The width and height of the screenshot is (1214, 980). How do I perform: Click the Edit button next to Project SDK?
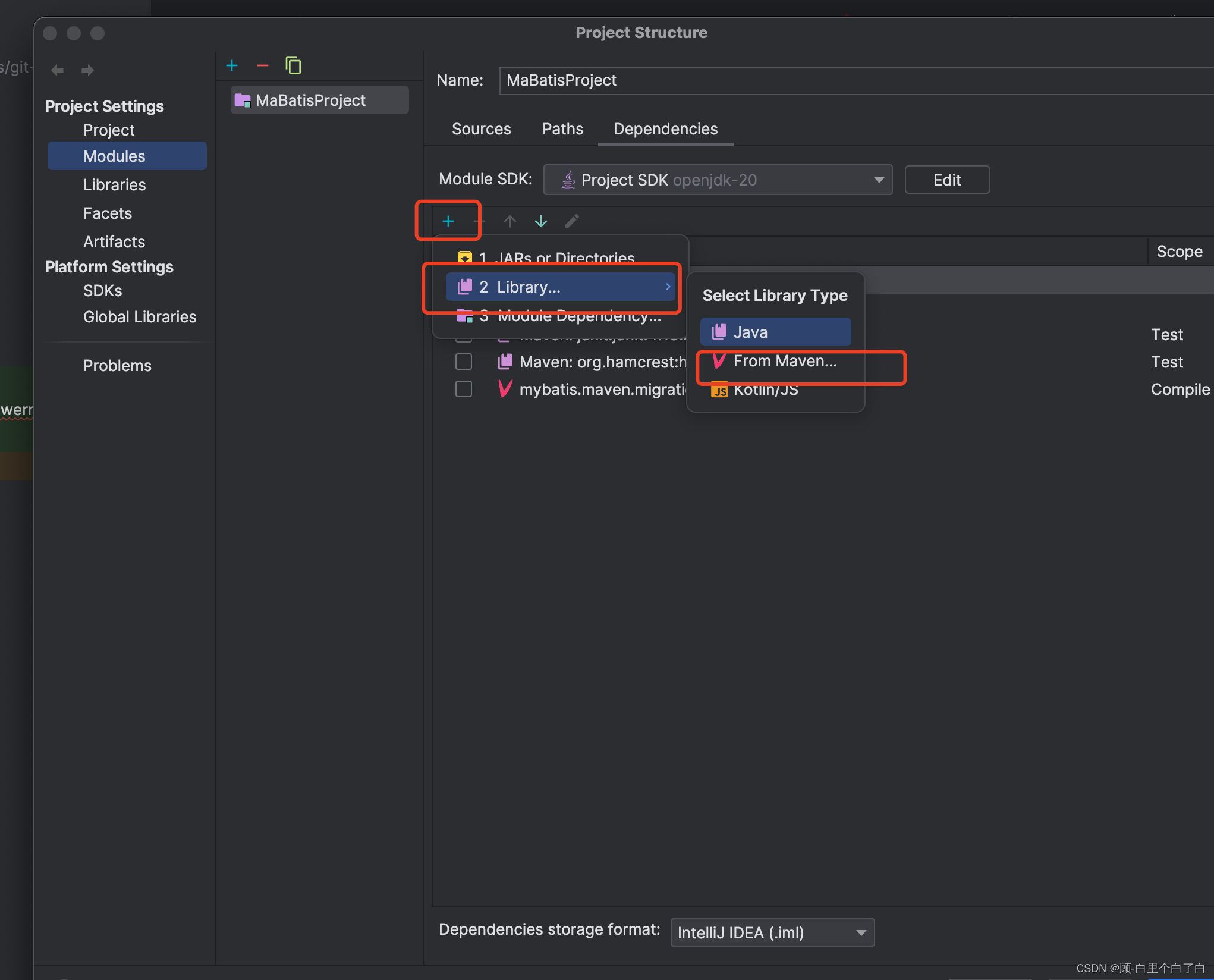[946, 180]
